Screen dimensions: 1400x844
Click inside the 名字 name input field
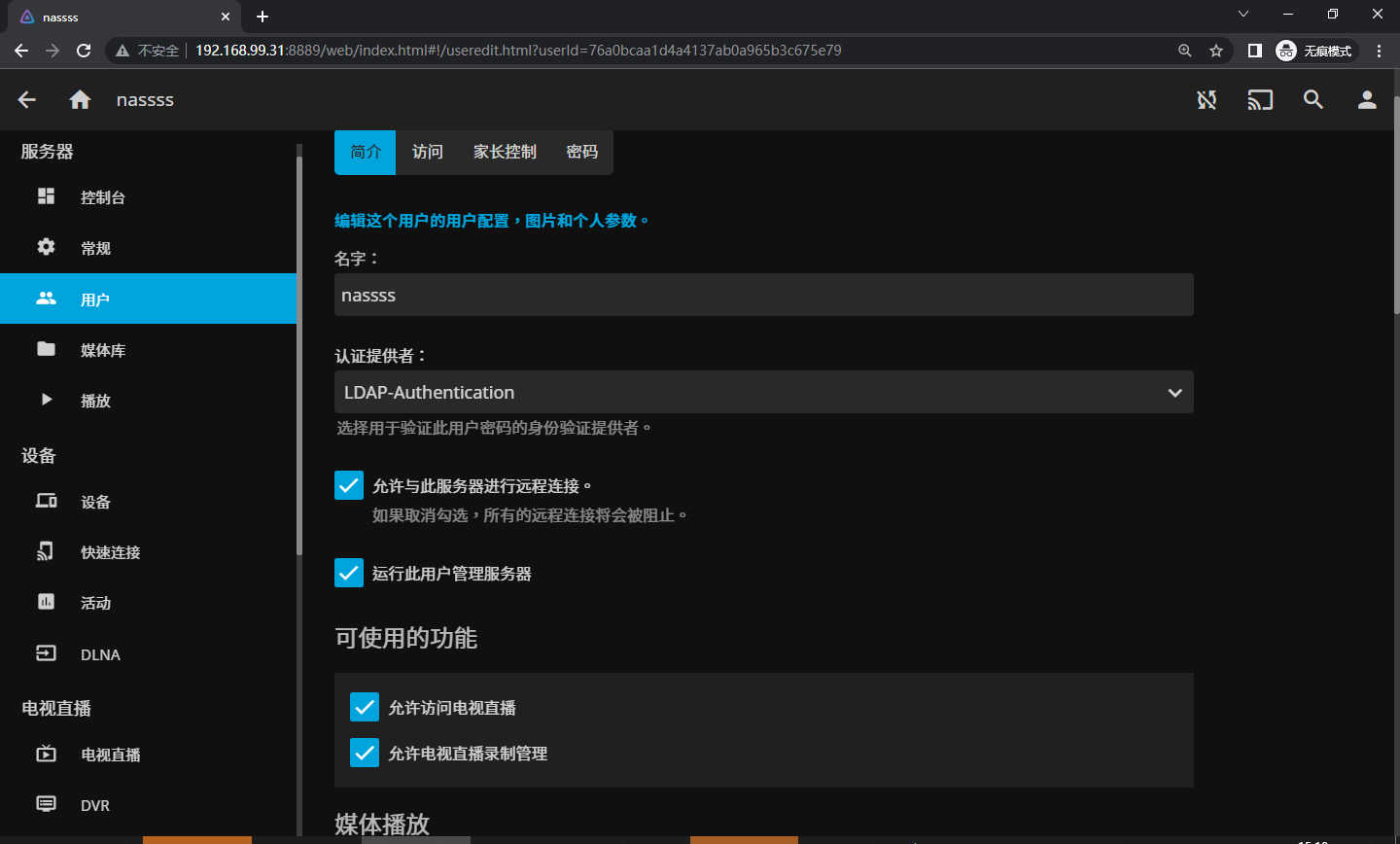tap(764, 295)
